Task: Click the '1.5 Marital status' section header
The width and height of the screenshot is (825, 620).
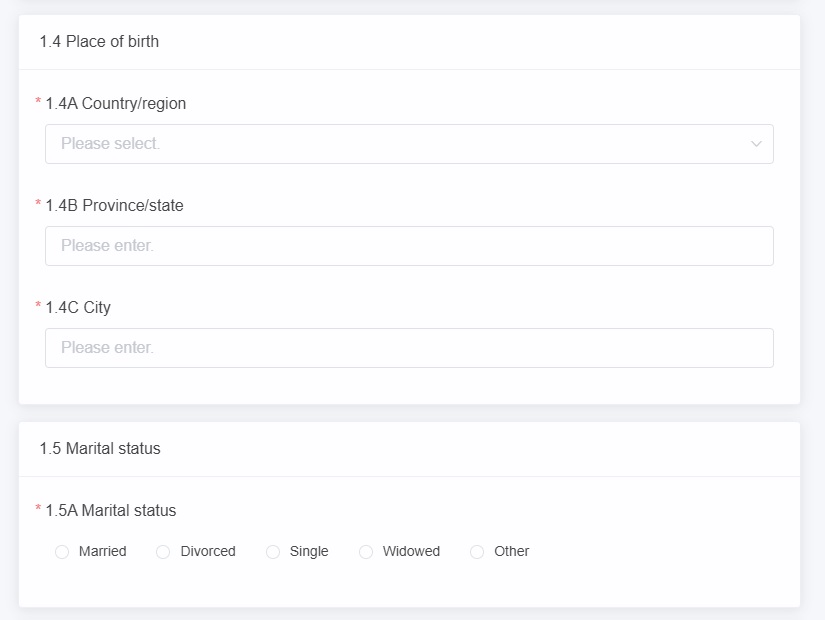Action: 100,448
